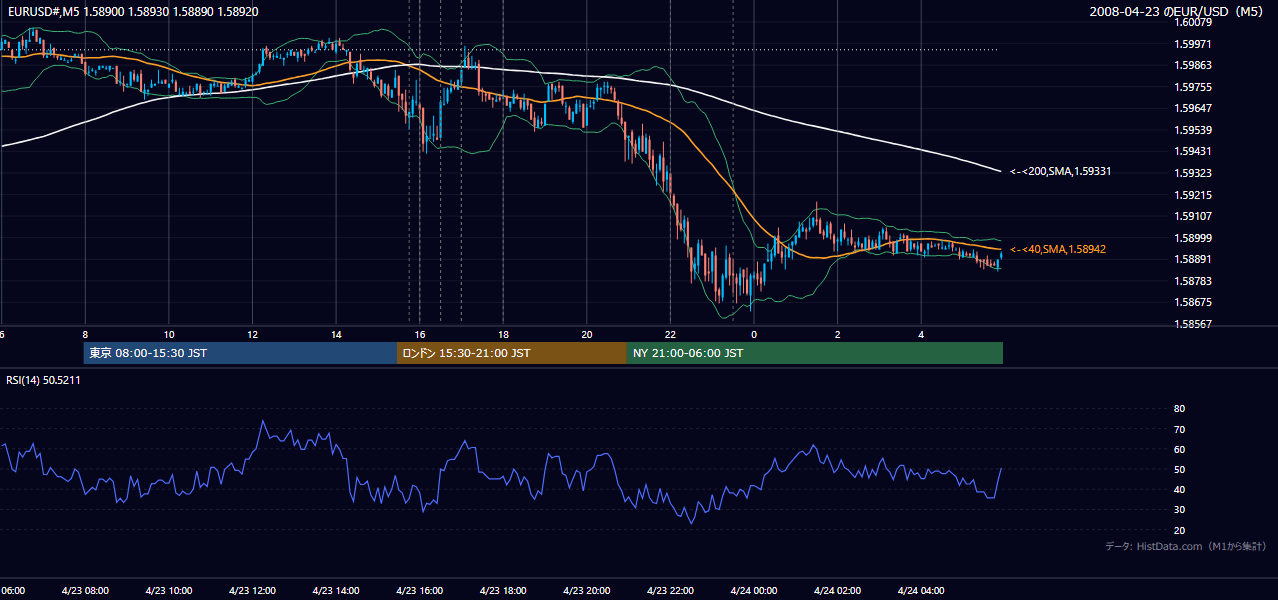Click the 4/24 00:00 time label
Image resolution: width=1278 pixels, height=600 pixels.
click(754, 591)
